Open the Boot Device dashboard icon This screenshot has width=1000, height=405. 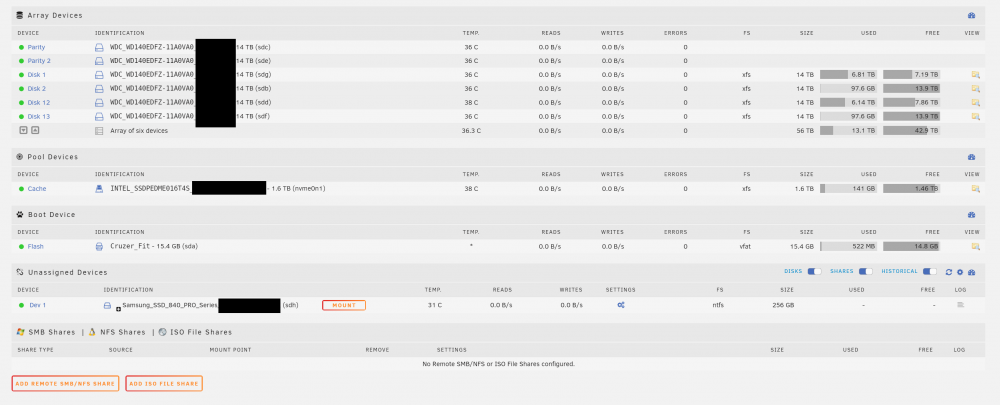971,215
